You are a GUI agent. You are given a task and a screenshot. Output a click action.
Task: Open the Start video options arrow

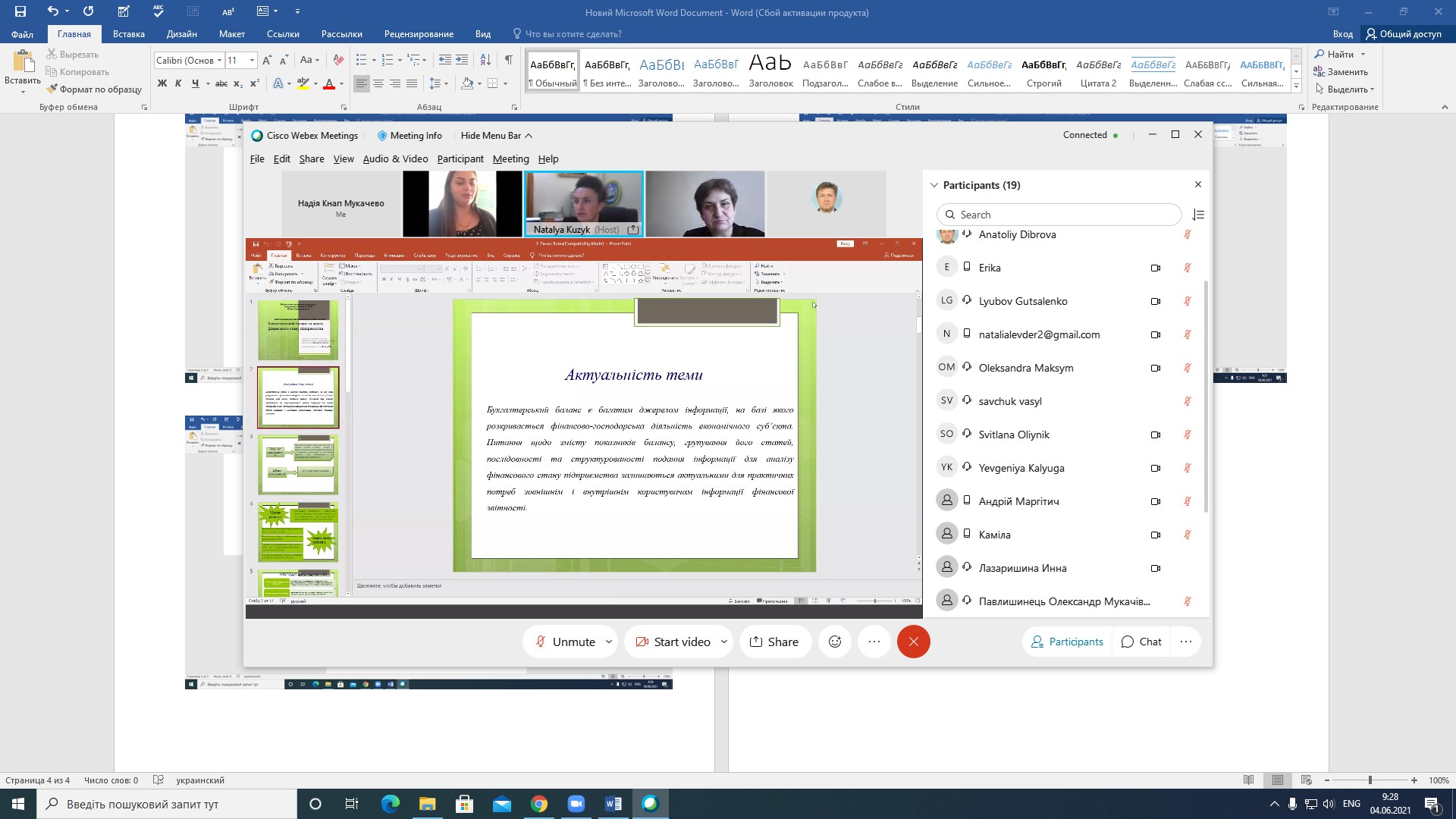(x=724, y=642)
